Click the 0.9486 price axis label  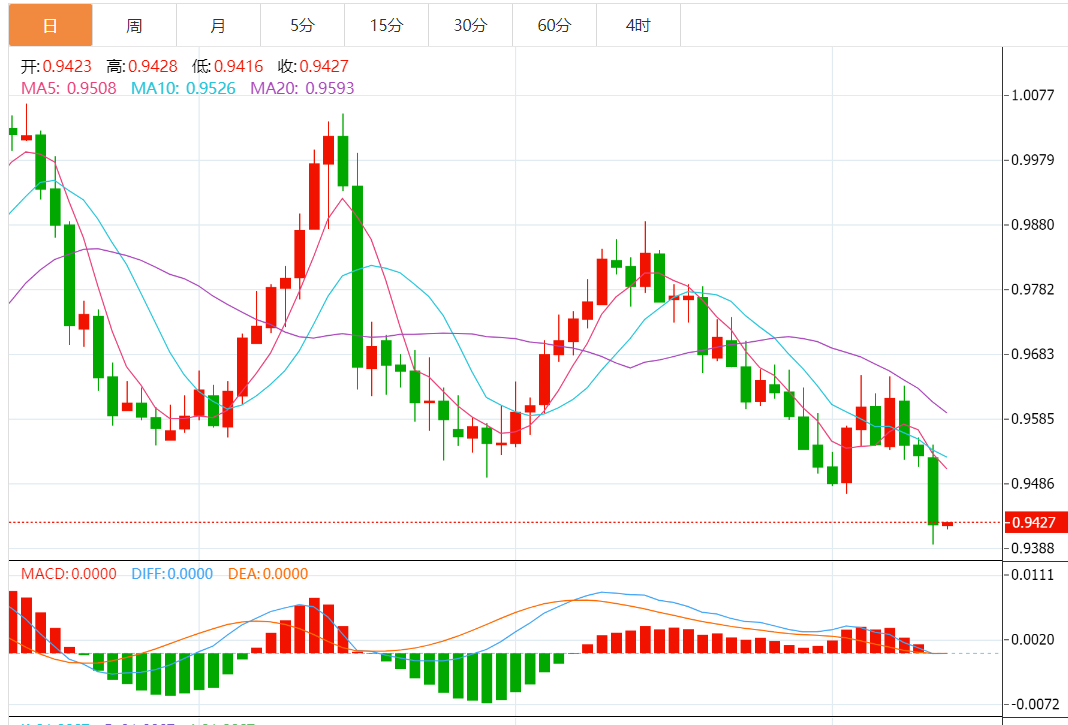point(1034,483)
